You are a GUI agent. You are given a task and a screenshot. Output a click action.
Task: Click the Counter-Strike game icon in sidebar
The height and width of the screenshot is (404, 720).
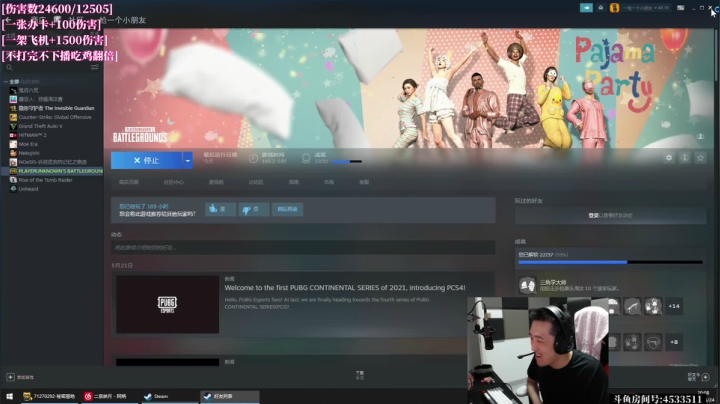pyautogui.click(x=13, y=117)
